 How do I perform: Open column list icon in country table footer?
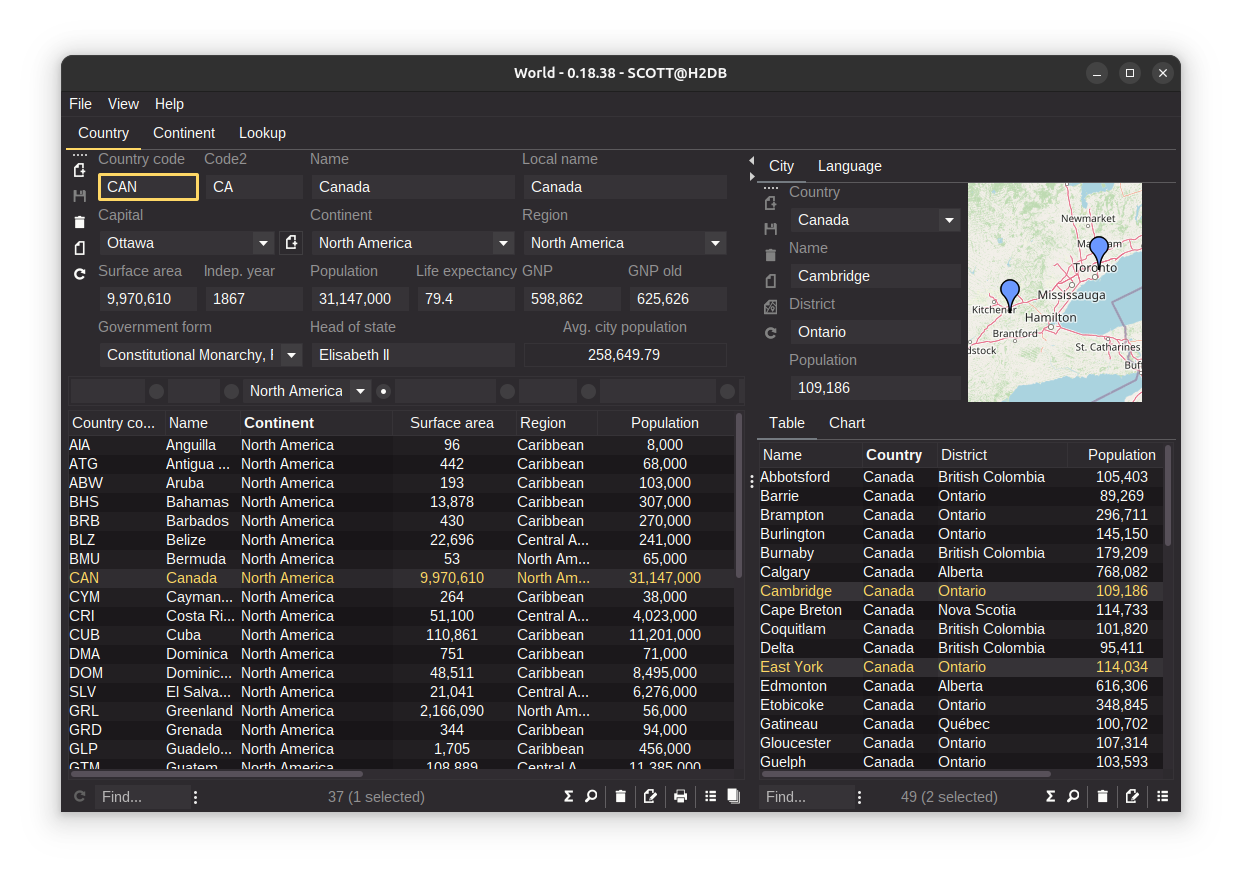point(711,797)
